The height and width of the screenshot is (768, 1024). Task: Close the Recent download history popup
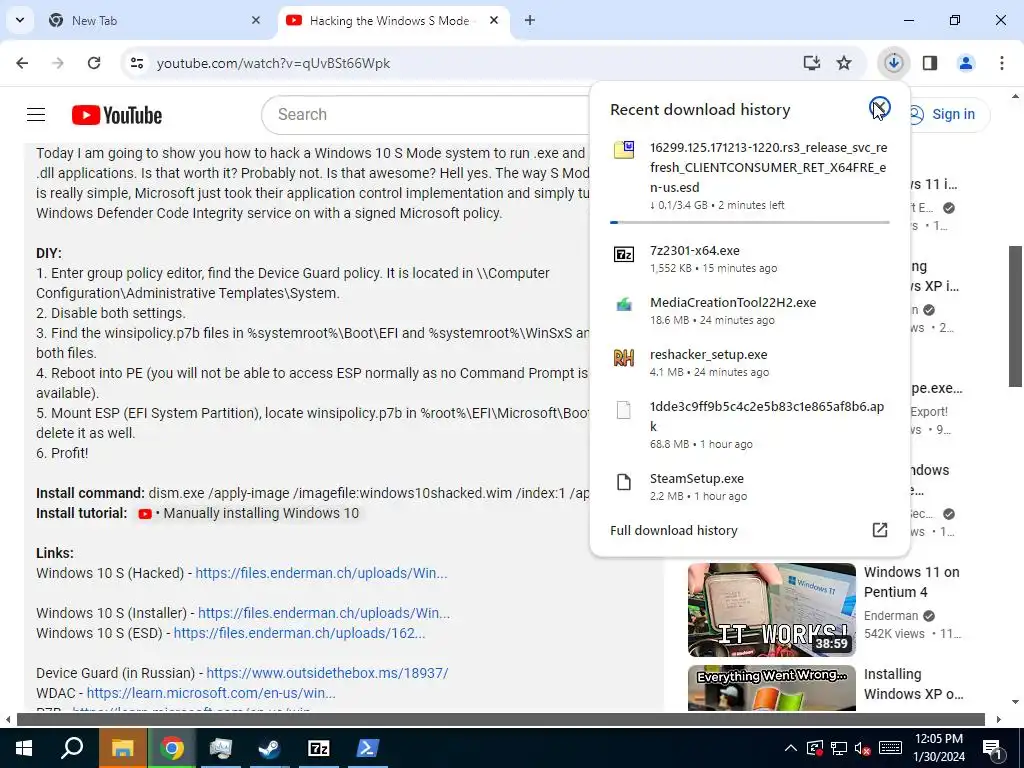(880, 107)
